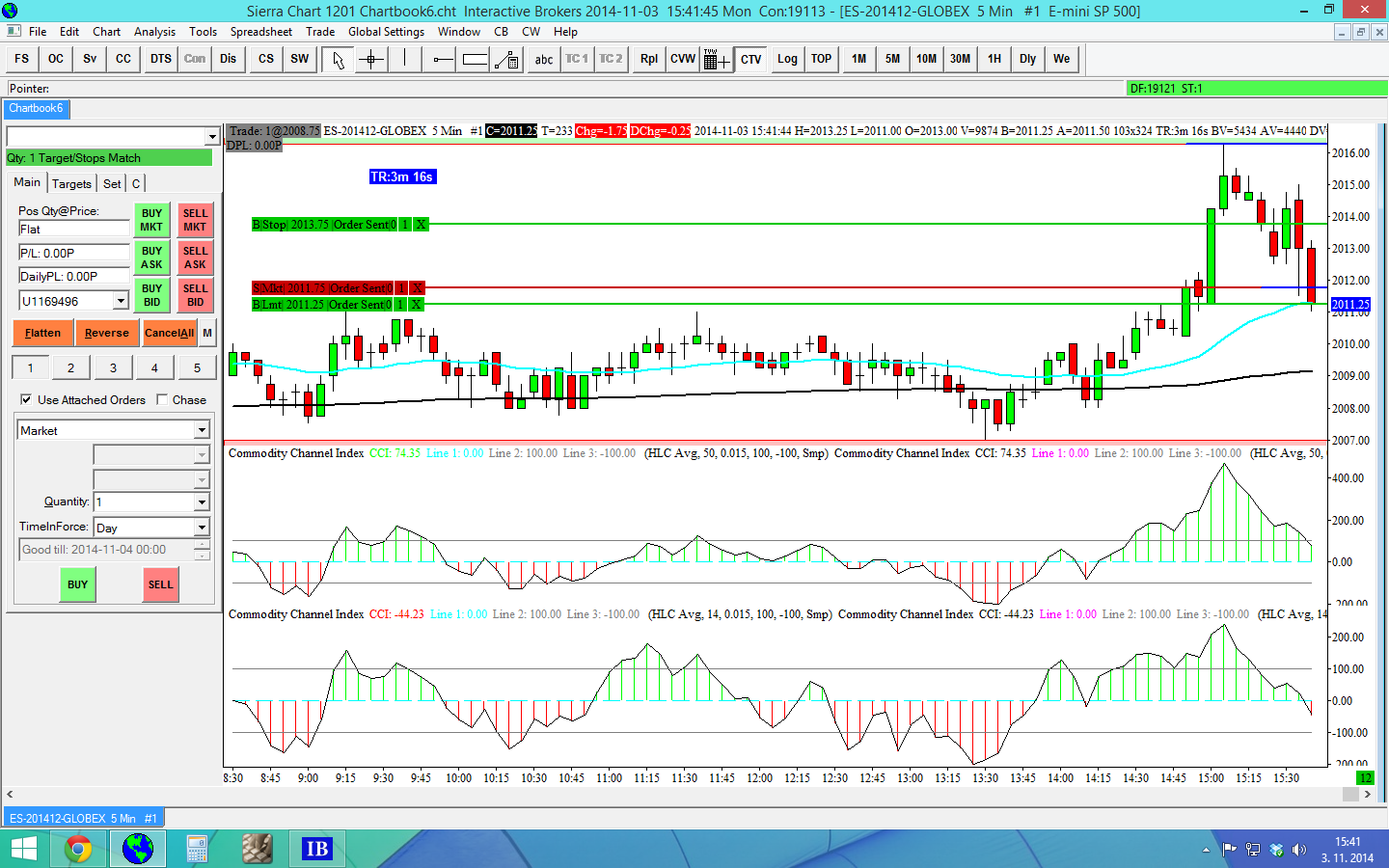The image size is (1389, 868).
Task: Open the Quantity dropdown
Action: [x=202, y=502]
